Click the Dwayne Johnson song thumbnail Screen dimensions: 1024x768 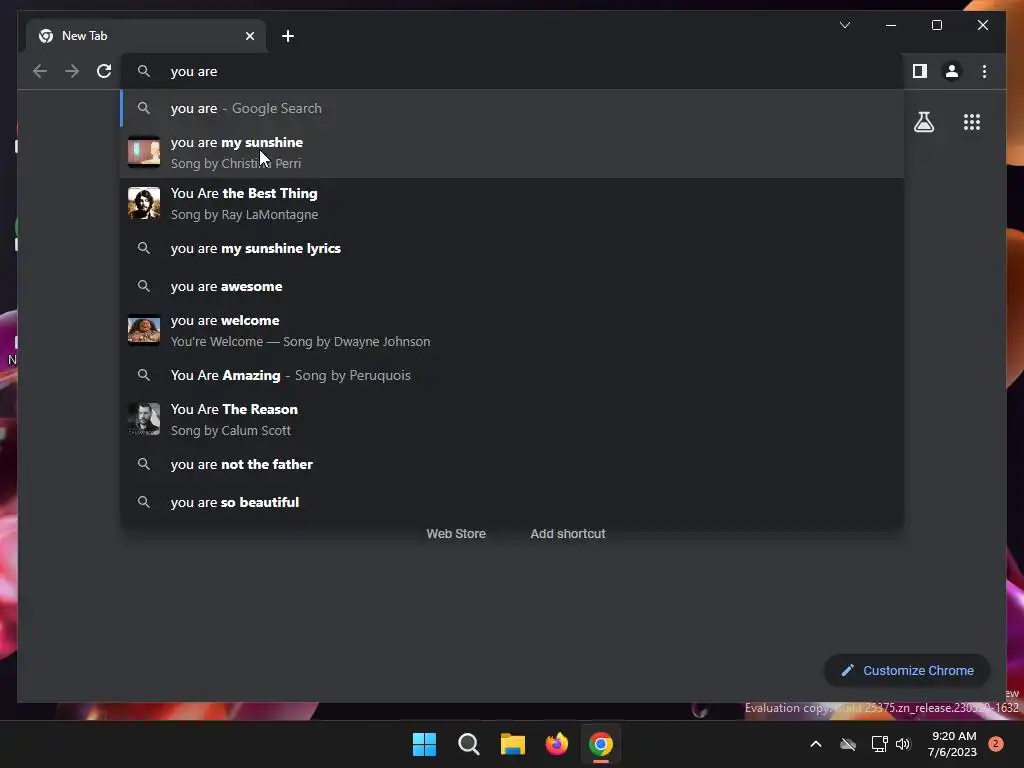tap(144, 330)
